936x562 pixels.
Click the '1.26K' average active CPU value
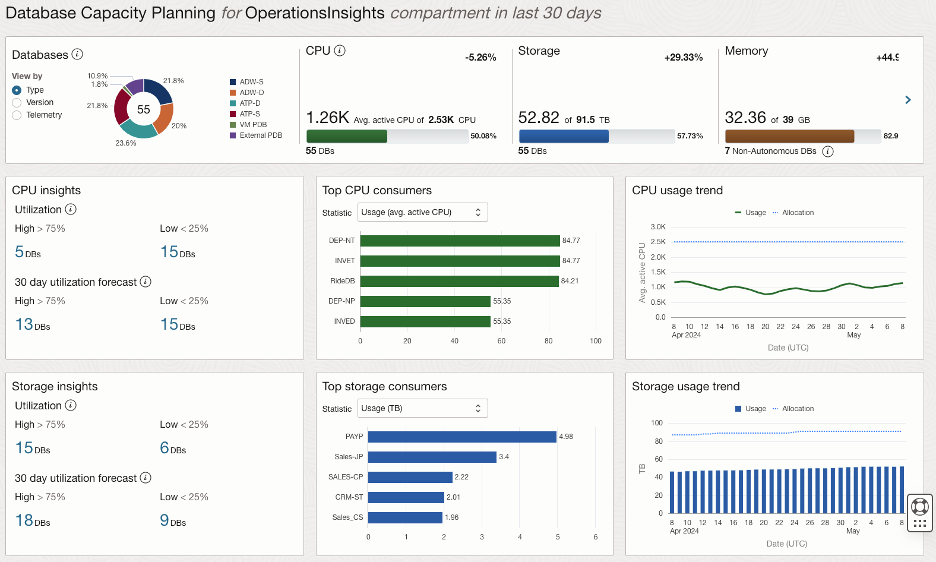328,117
